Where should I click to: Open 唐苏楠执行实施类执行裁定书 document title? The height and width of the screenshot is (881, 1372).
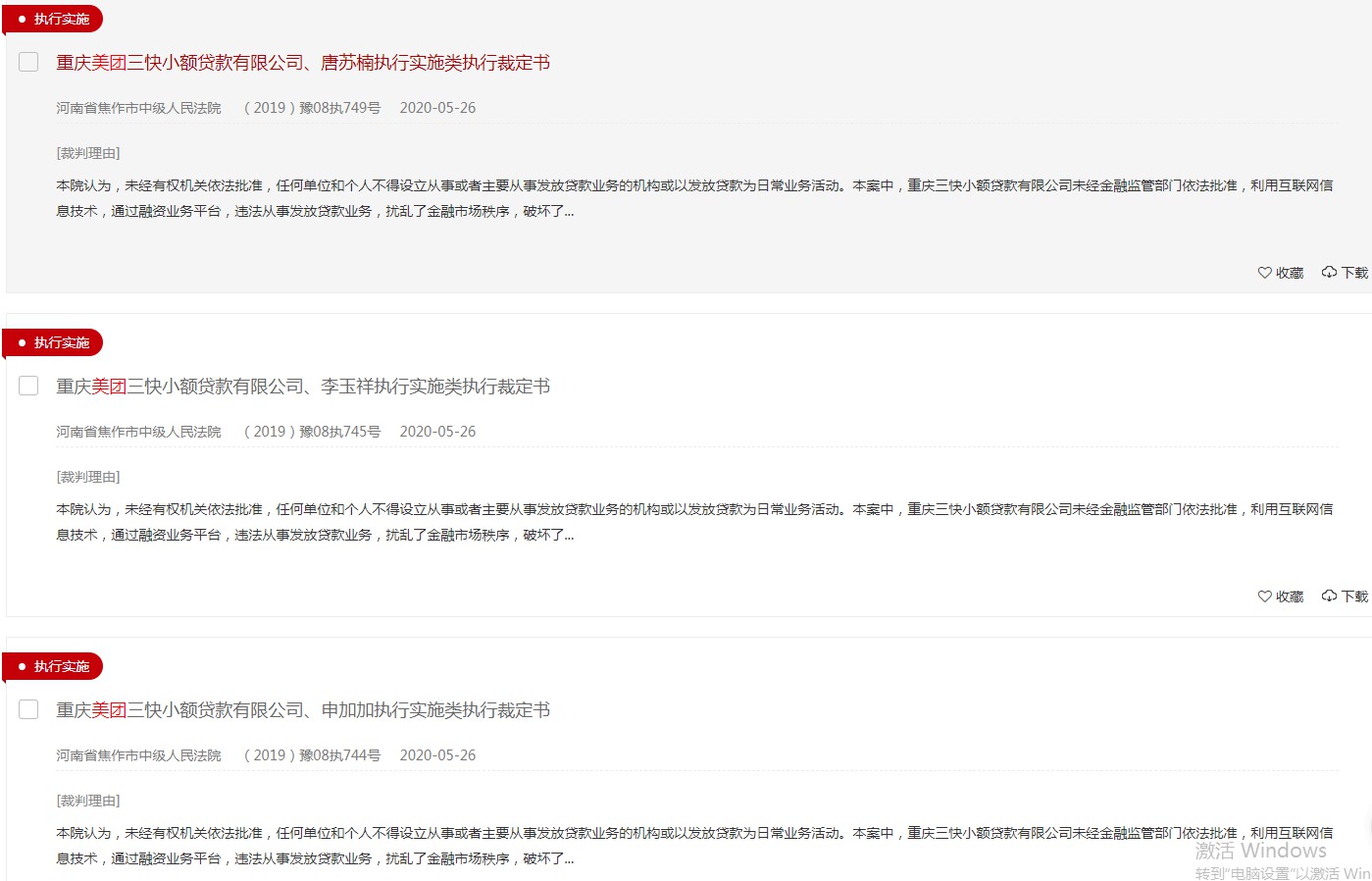[x=303, y=63]
